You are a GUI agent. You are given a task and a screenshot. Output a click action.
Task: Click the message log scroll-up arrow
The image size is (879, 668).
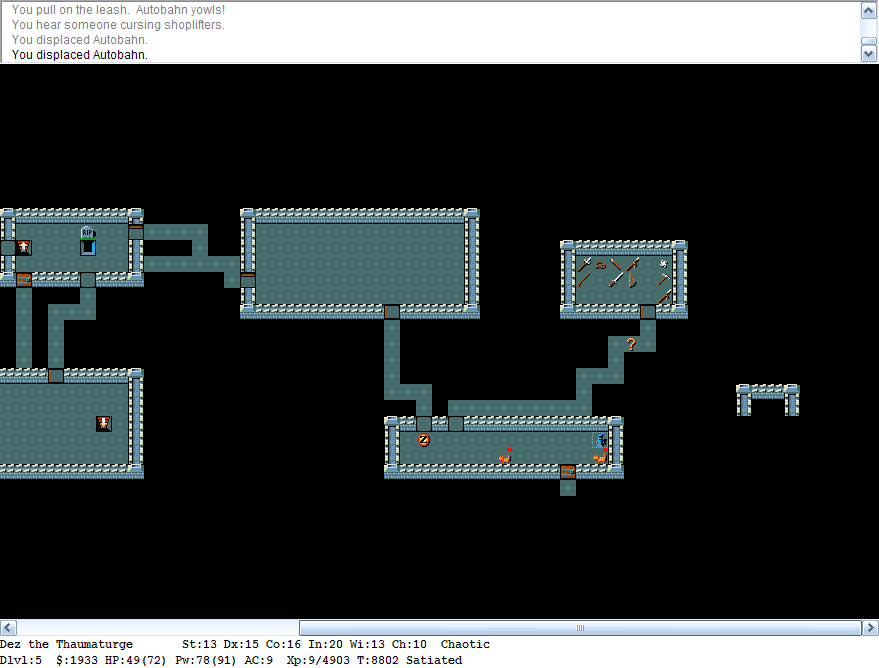(868, 11)
